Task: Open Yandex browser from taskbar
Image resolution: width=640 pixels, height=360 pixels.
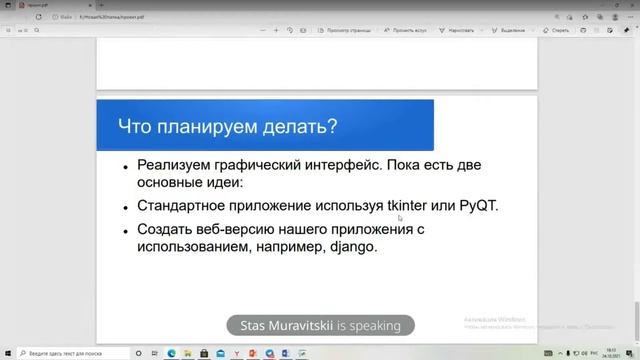Action: tap(237, 353)
